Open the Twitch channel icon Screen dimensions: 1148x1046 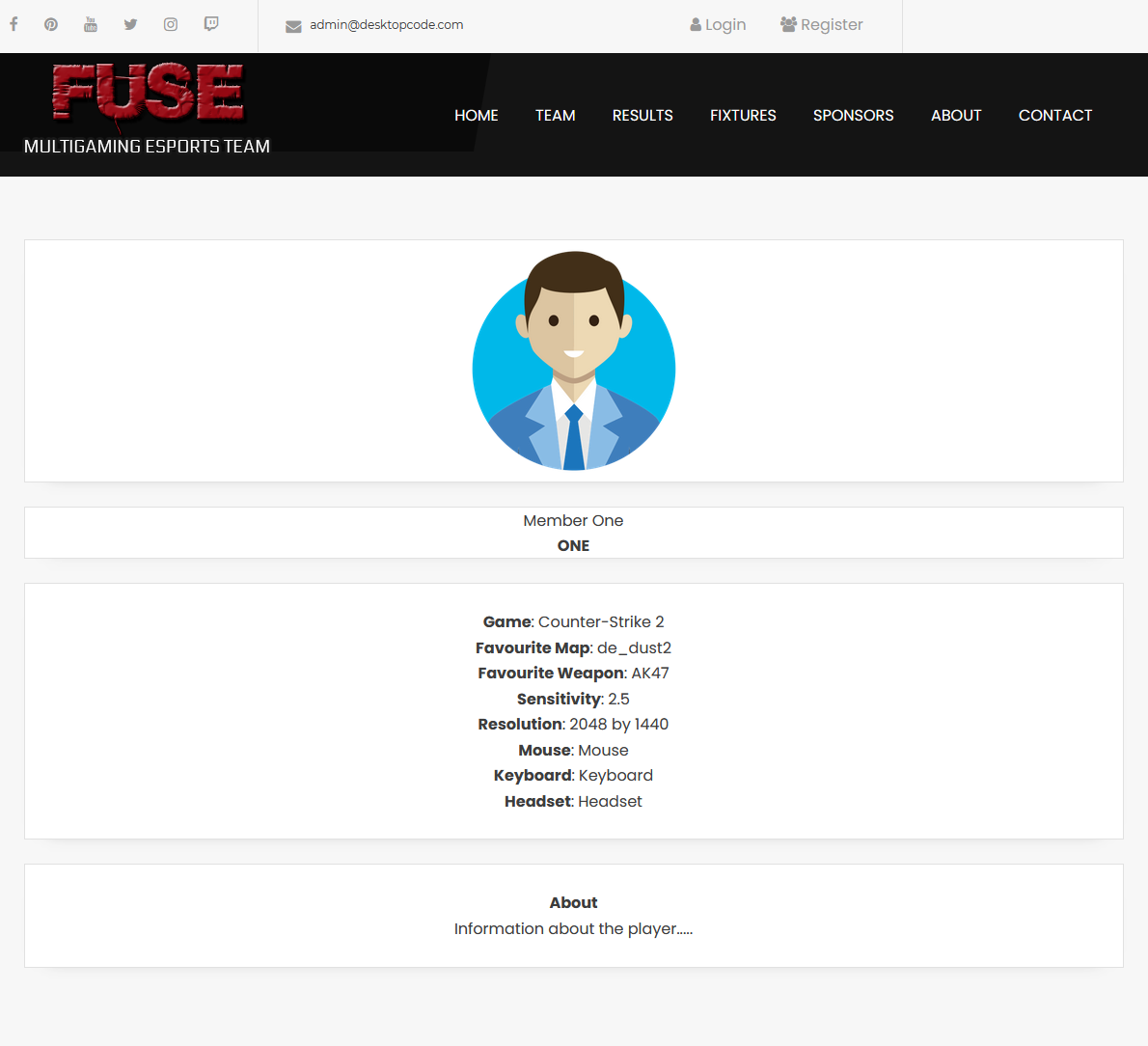[211, 24]
